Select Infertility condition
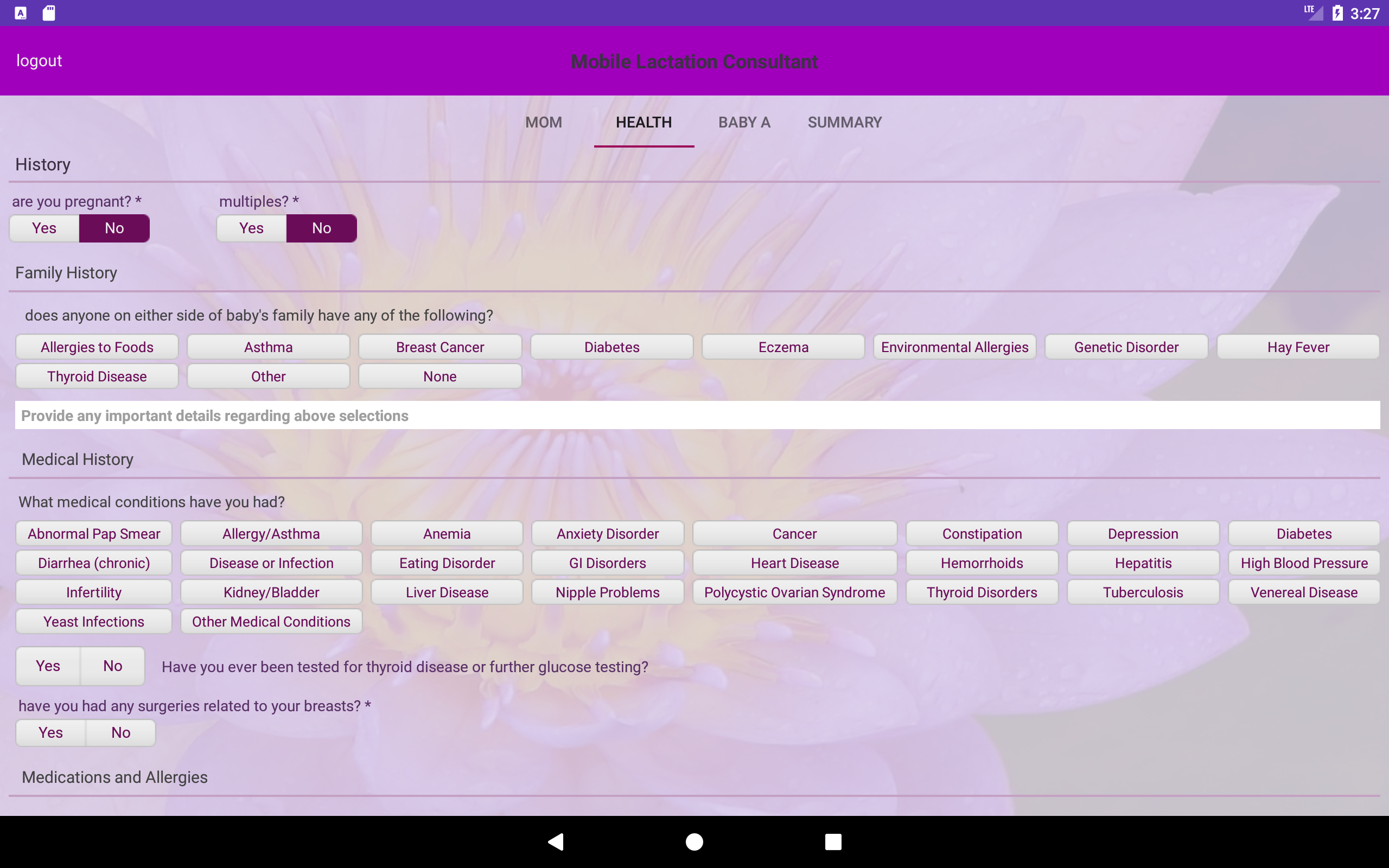This screenshot has width=1389, height=868. (94, 592)
